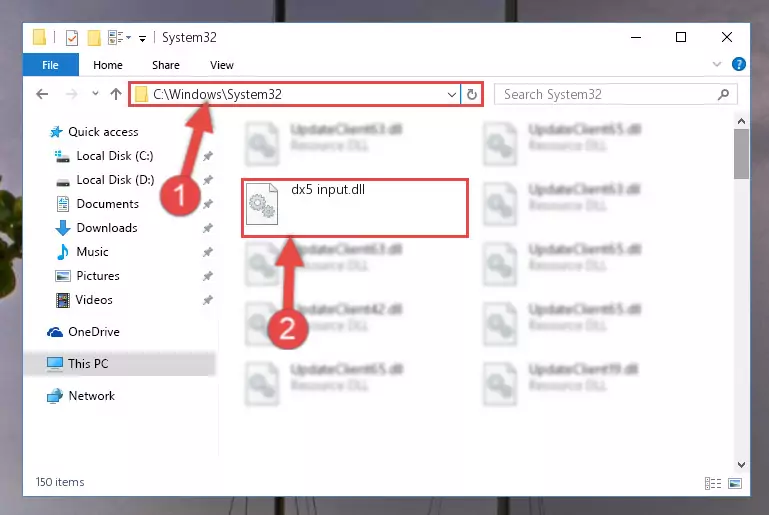Click the pin icon next to Pictures
769x515 pixels.
click(x=208, y=276)
